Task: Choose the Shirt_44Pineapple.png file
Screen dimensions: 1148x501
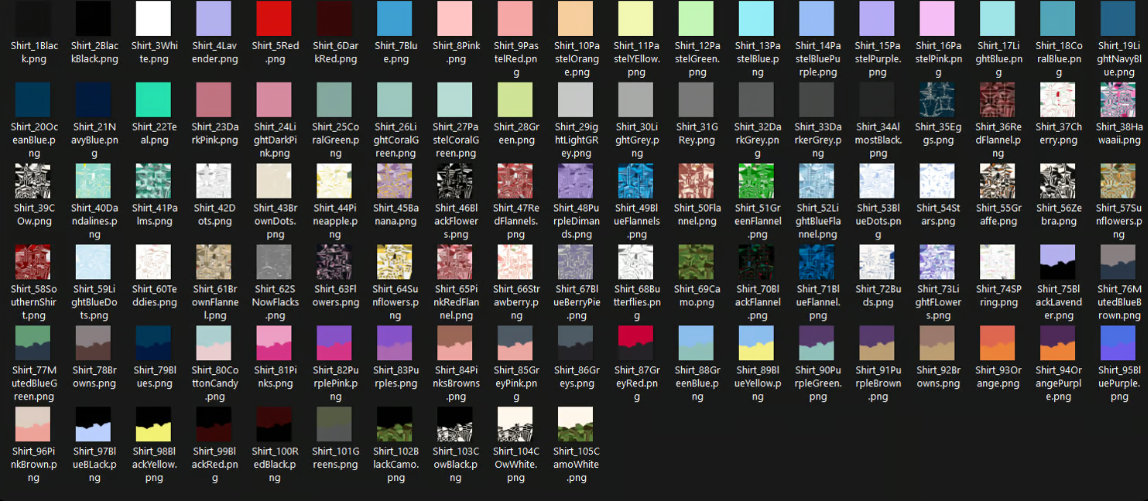Action: coord(335,182)
